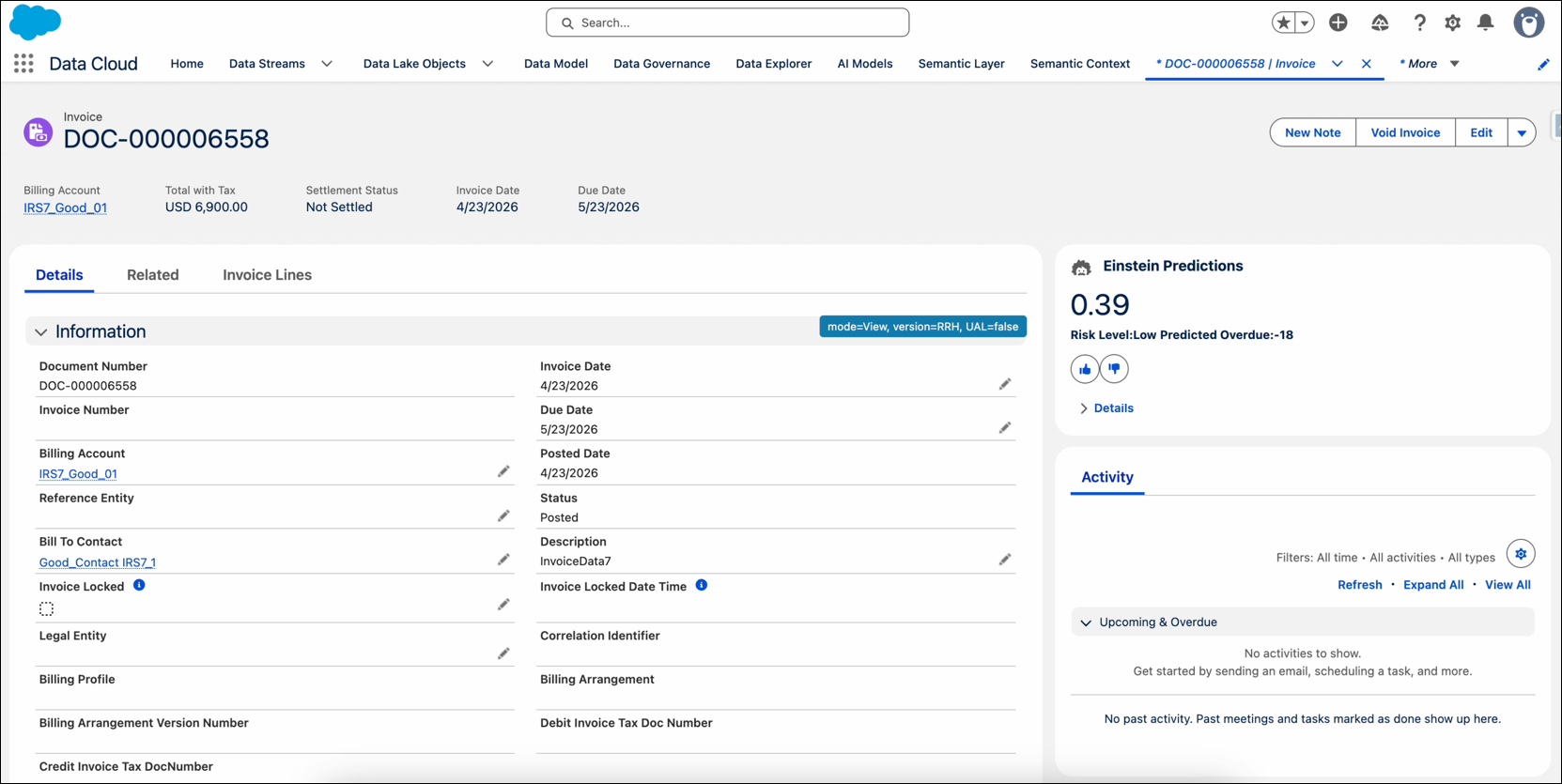Click Refresh in the Activity panel
The height and width of the screenshot is (784, 1562).
pyautogui.click(x=1360, y=585)
